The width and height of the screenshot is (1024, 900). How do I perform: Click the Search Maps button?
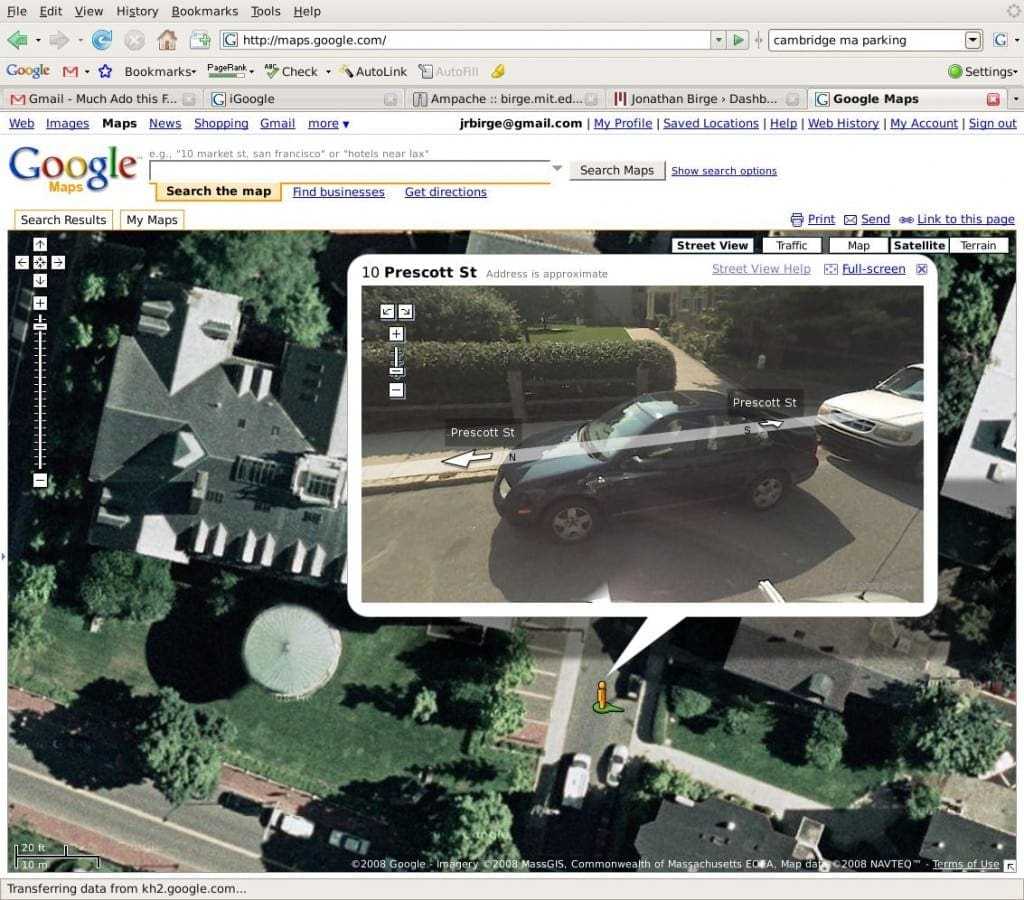[617, 170]
